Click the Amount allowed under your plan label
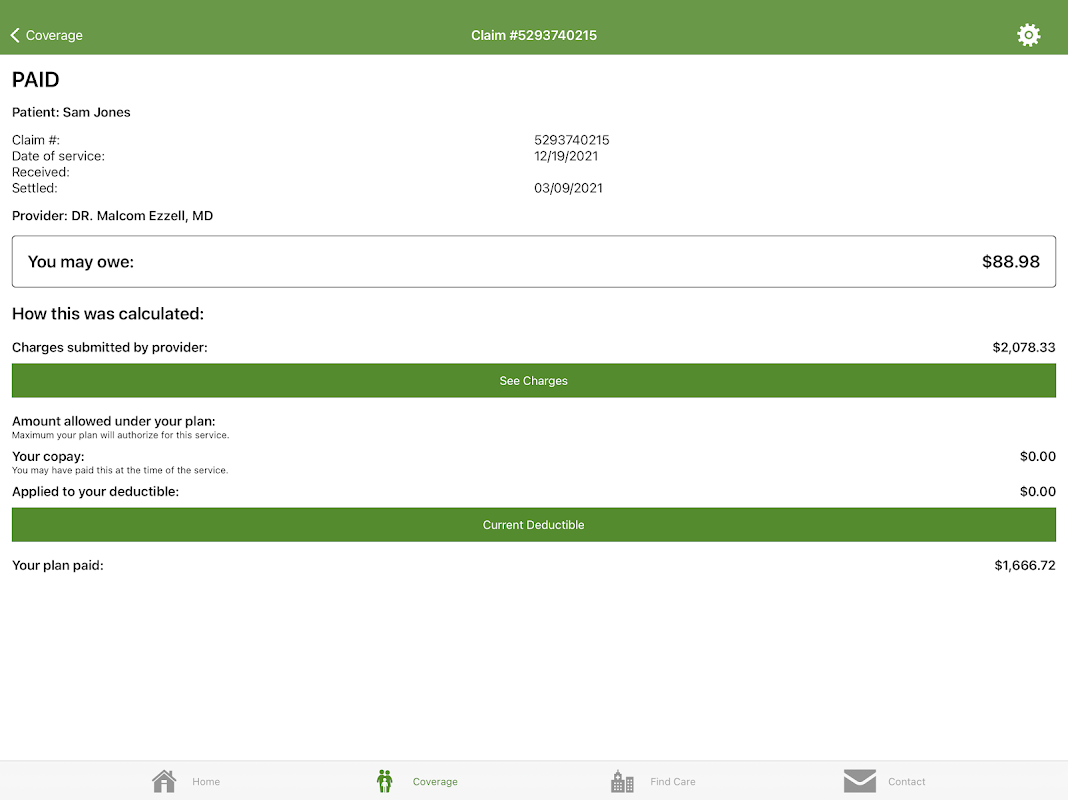This screenshot has width=1068, height=800. [x=113, y=421]
